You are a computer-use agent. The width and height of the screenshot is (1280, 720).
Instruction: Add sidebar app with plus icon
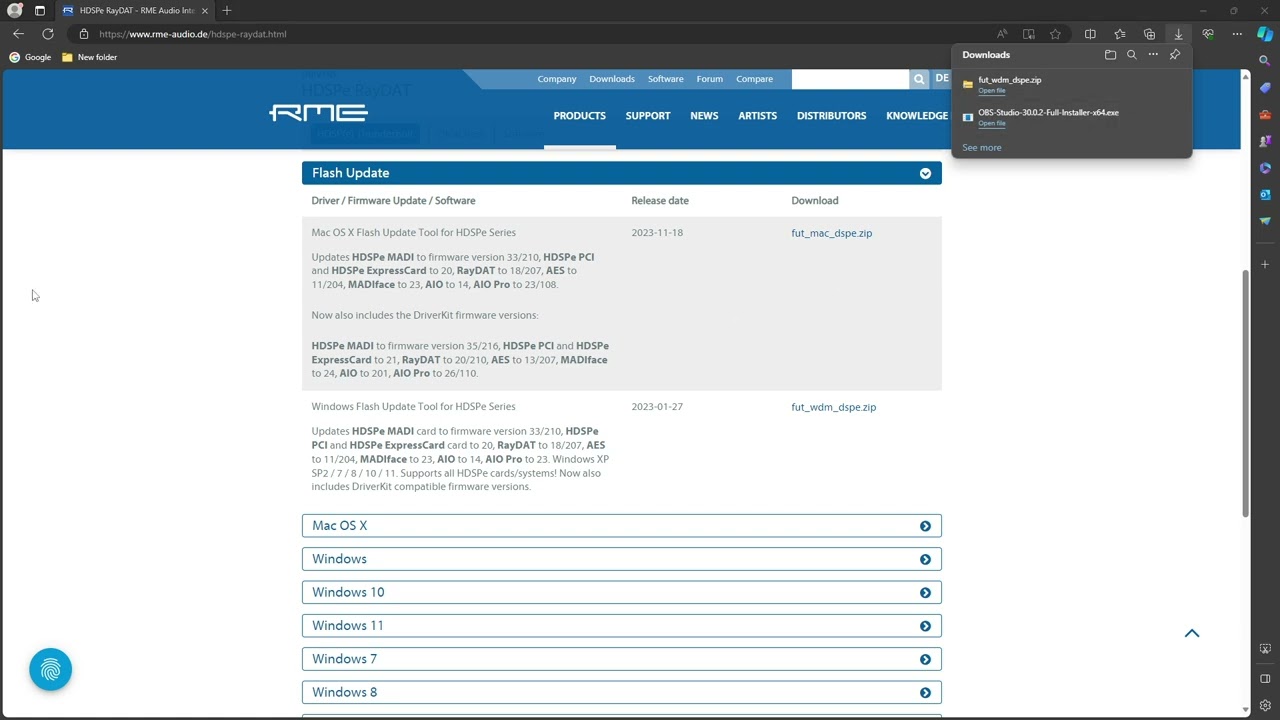(1265, 264)
